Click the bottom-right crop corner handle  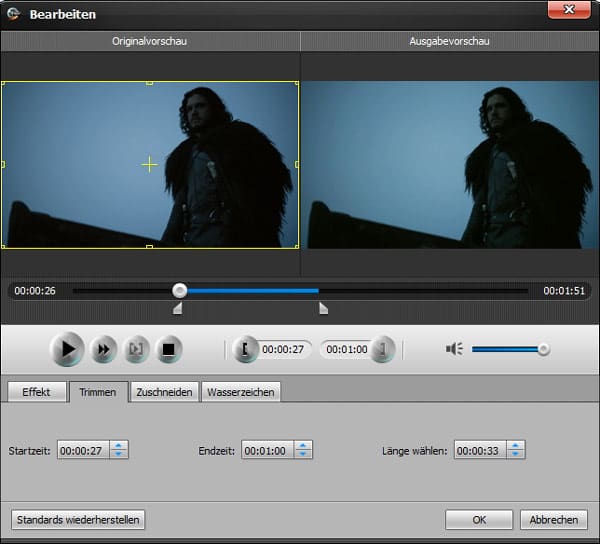[297, 247]
